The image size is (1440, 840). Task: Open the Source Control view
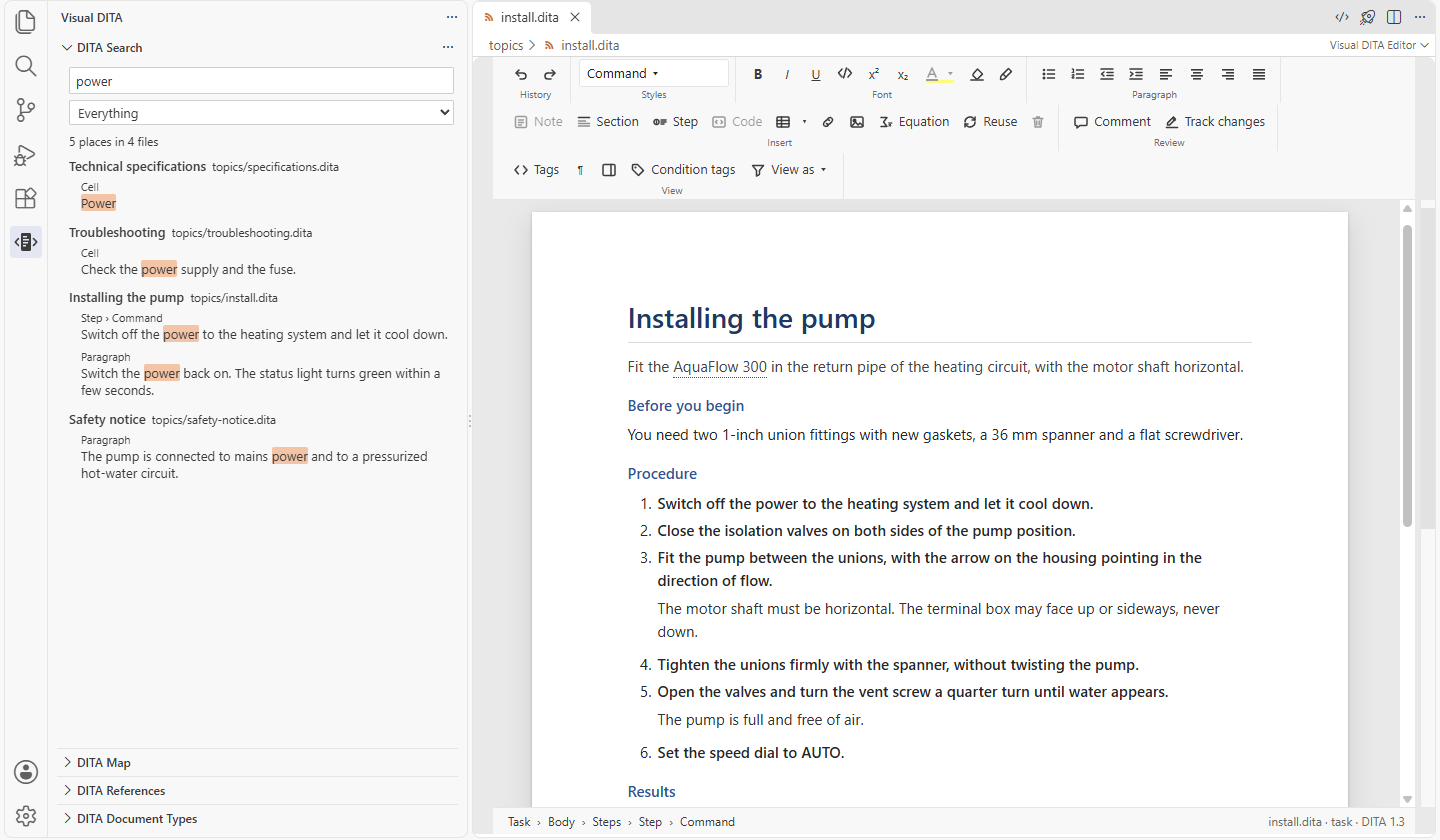26,110
